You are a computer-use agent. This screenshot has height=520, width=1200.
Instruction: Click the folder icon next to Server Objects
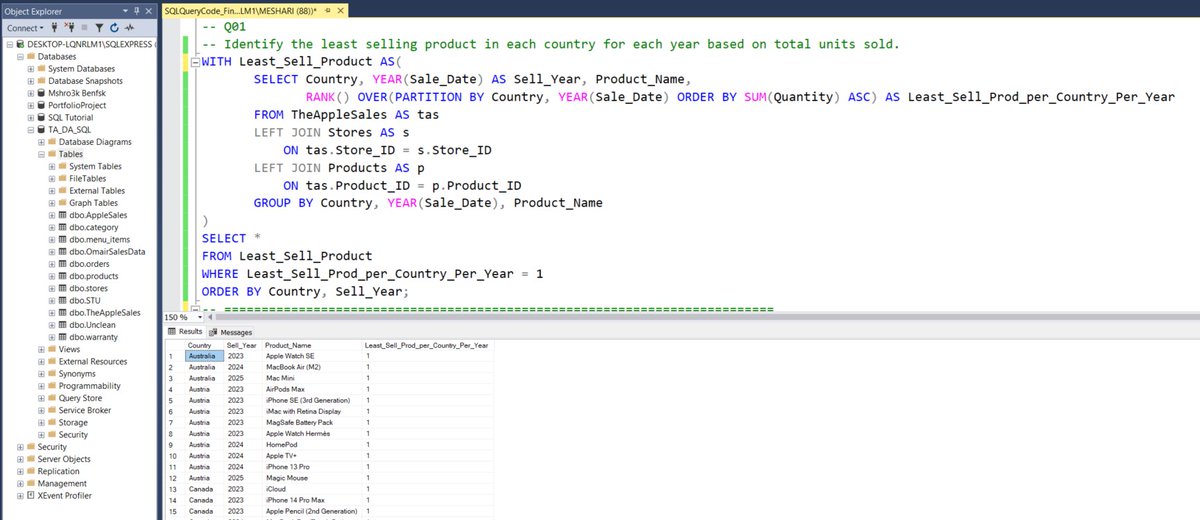(x=30, y=459)
